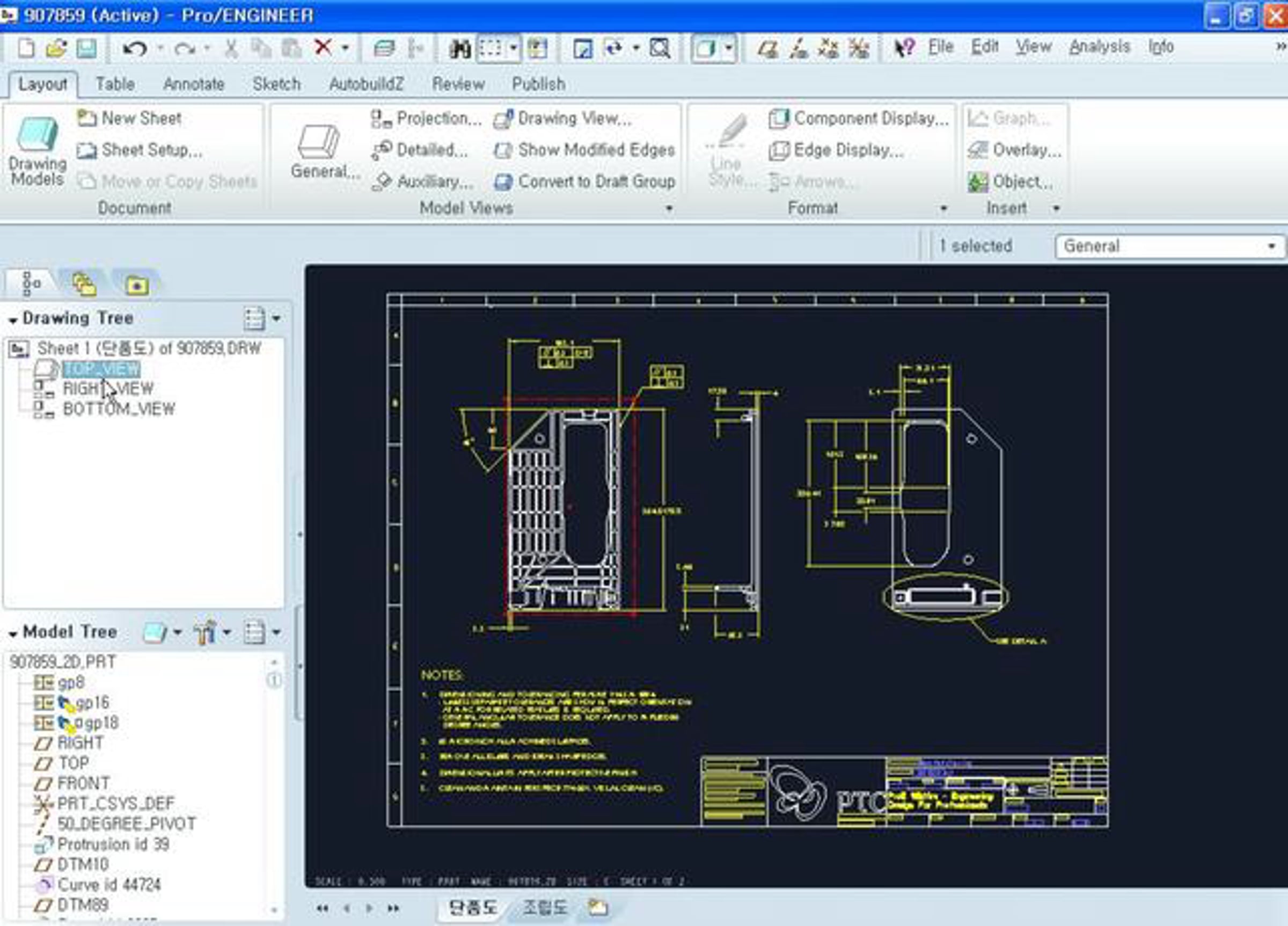Click the Undo arrow icon
The height and width of the screenshot is (926, 1288).
coord(135,49)
